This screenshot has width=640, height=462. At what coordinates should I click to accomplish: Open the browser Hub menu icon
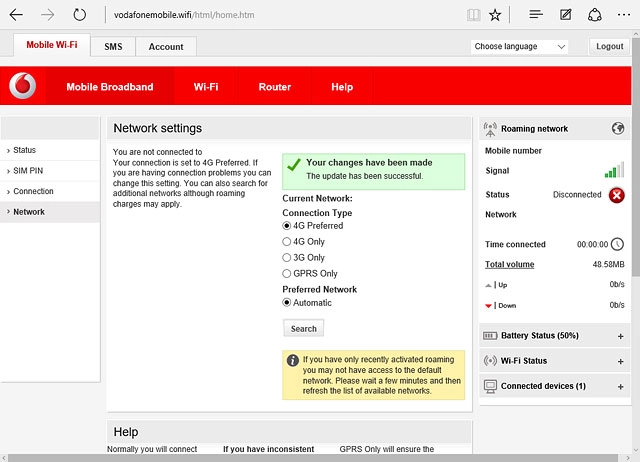pos(536,15)
